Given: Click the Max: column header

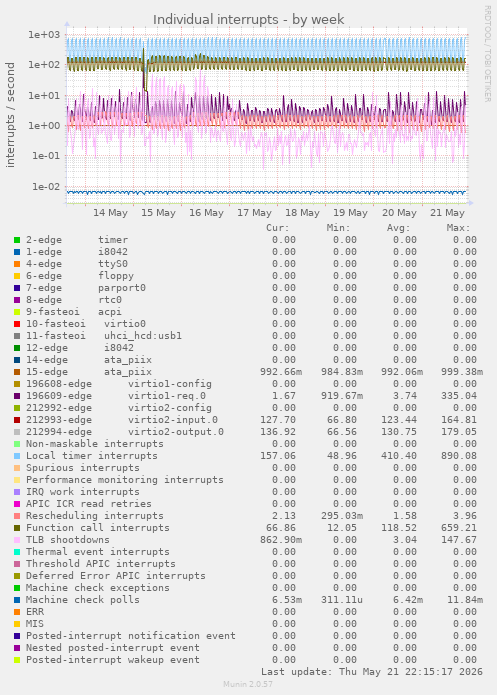Looking at the screenshot, I should point(458,228).
